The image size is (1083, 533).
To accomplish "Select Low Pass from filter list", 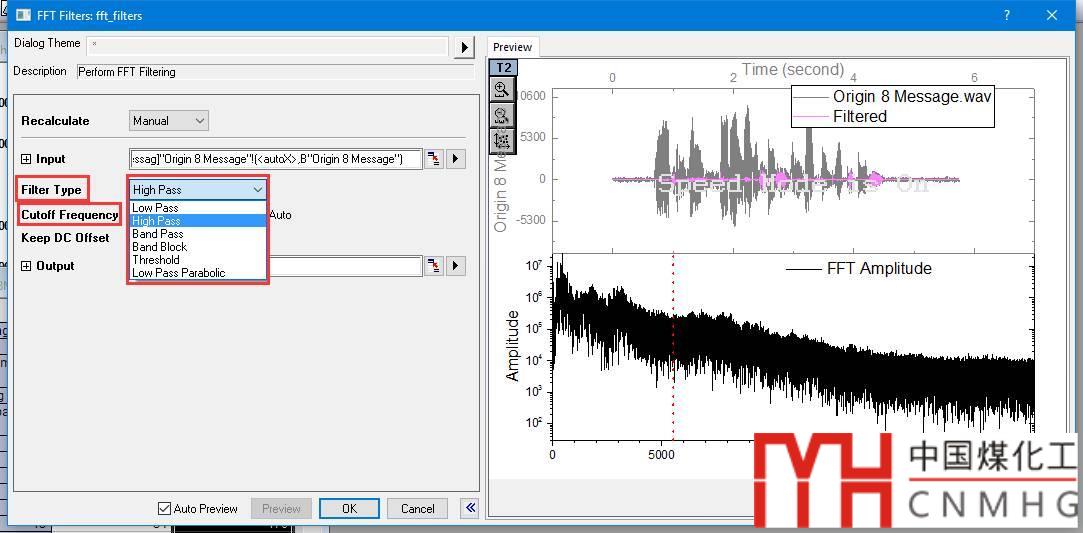I will point(156,208).
